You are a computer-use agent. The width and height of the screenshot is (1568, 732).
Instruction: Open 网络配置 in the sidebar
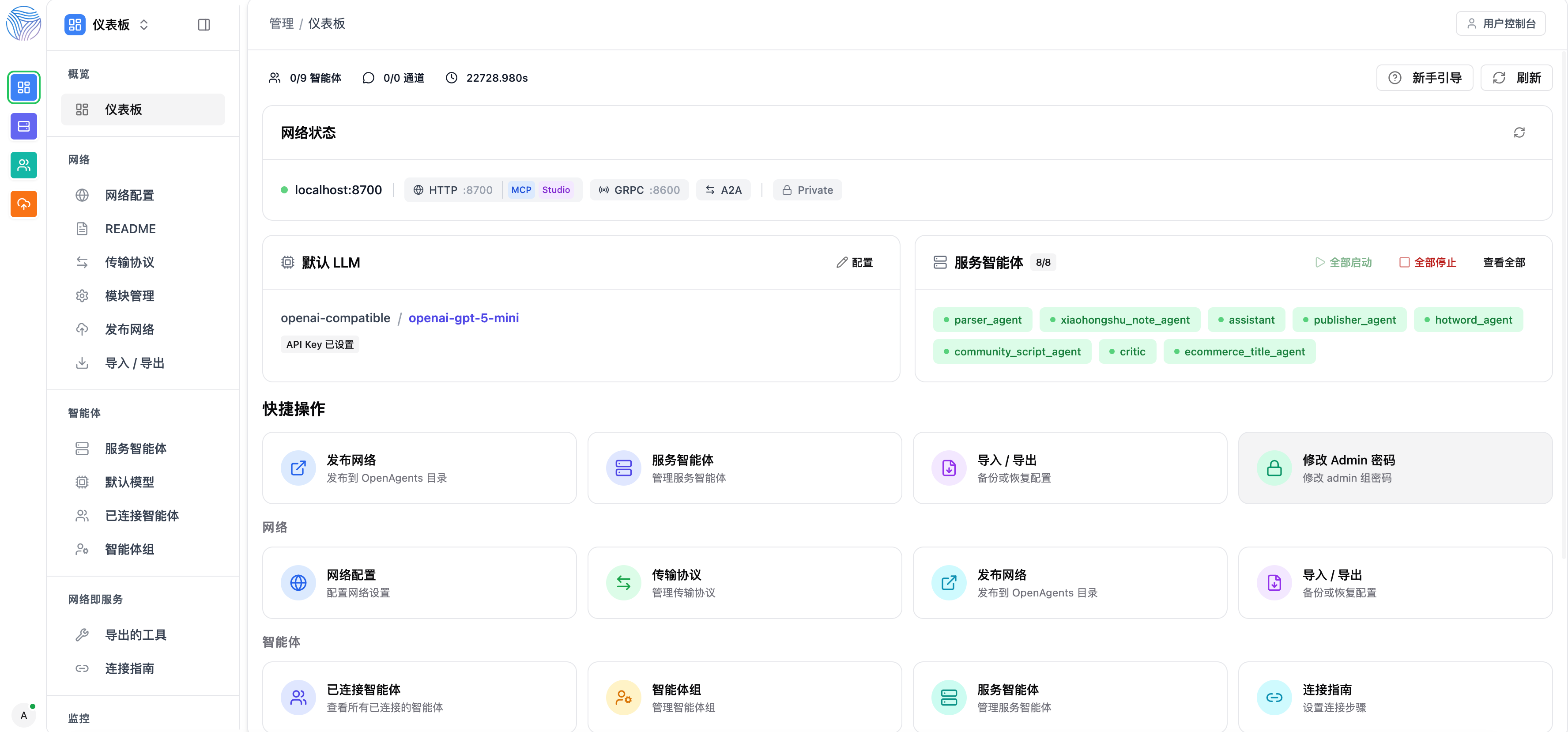click(143, 195)
